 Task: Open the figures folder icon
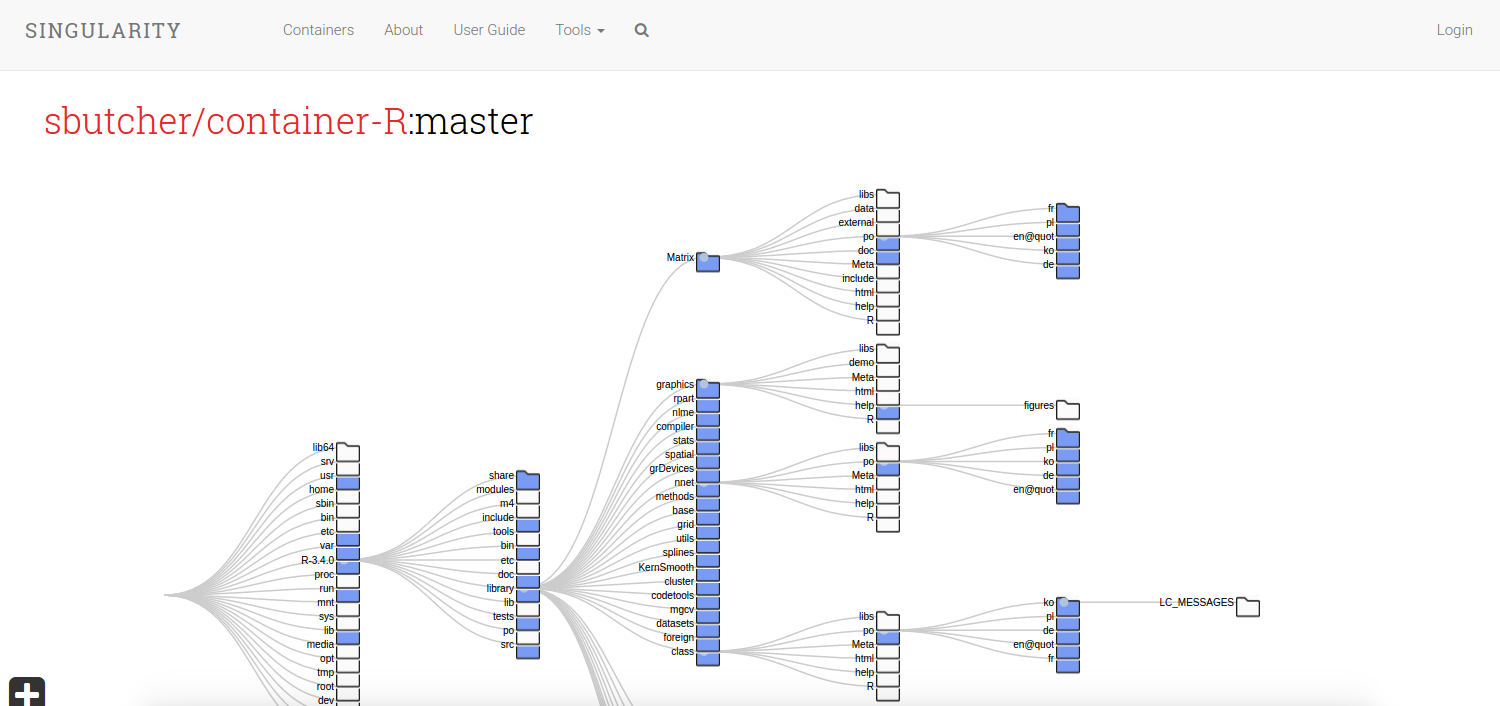coord(1068,409)
